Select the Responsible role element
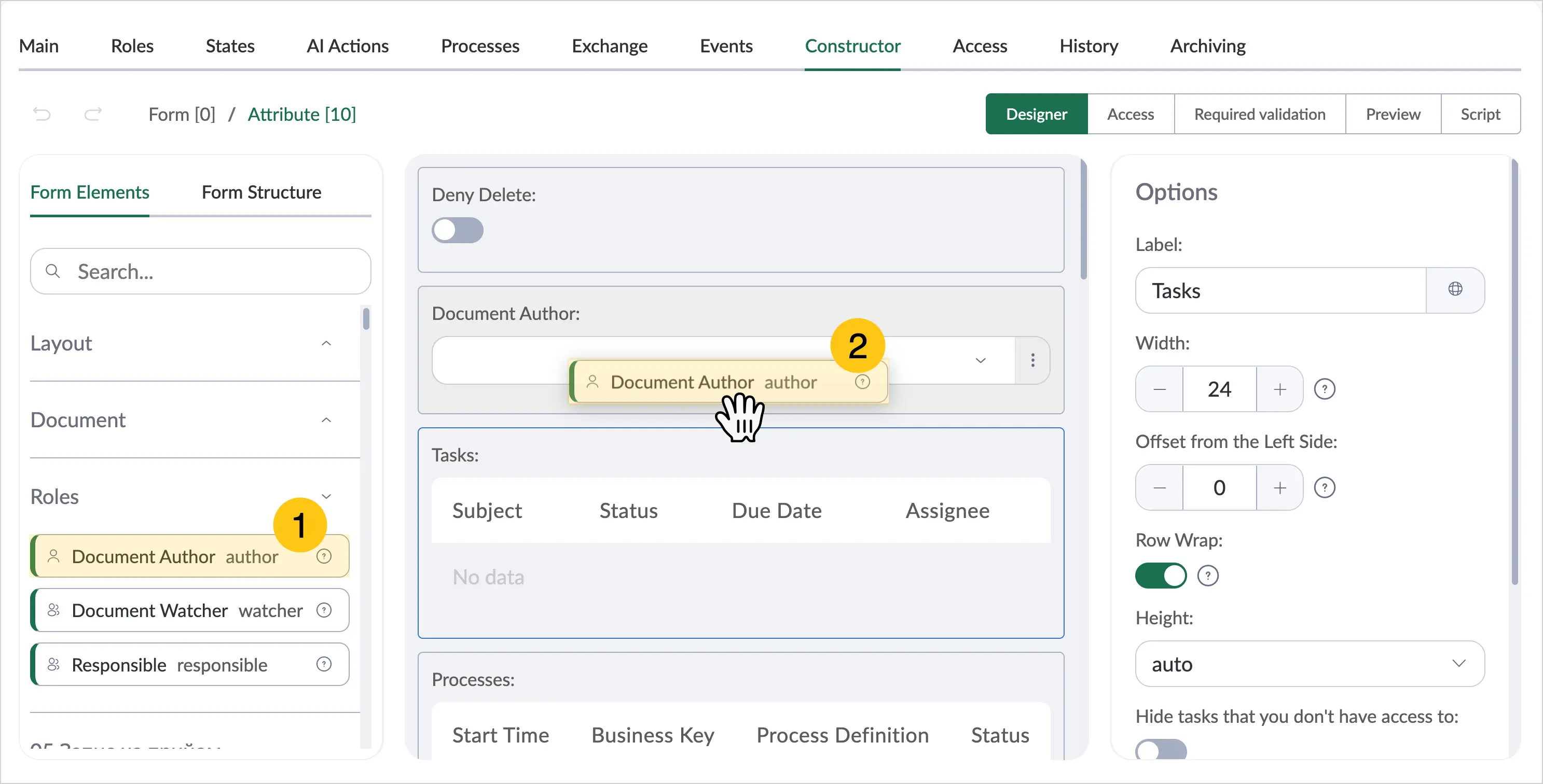Viewport: 1543px width, 784px height. [190, 664]
